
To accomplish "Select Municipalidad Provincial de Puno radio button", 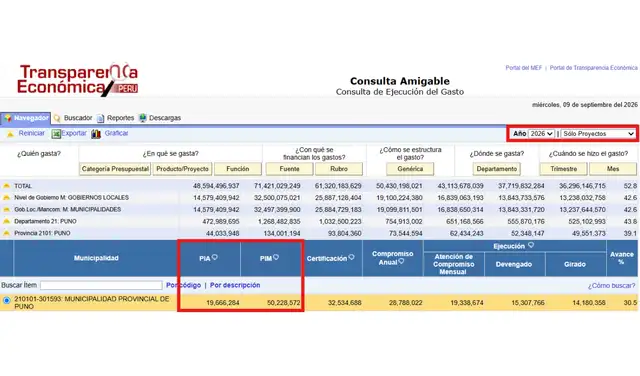I will coord(7,300).
